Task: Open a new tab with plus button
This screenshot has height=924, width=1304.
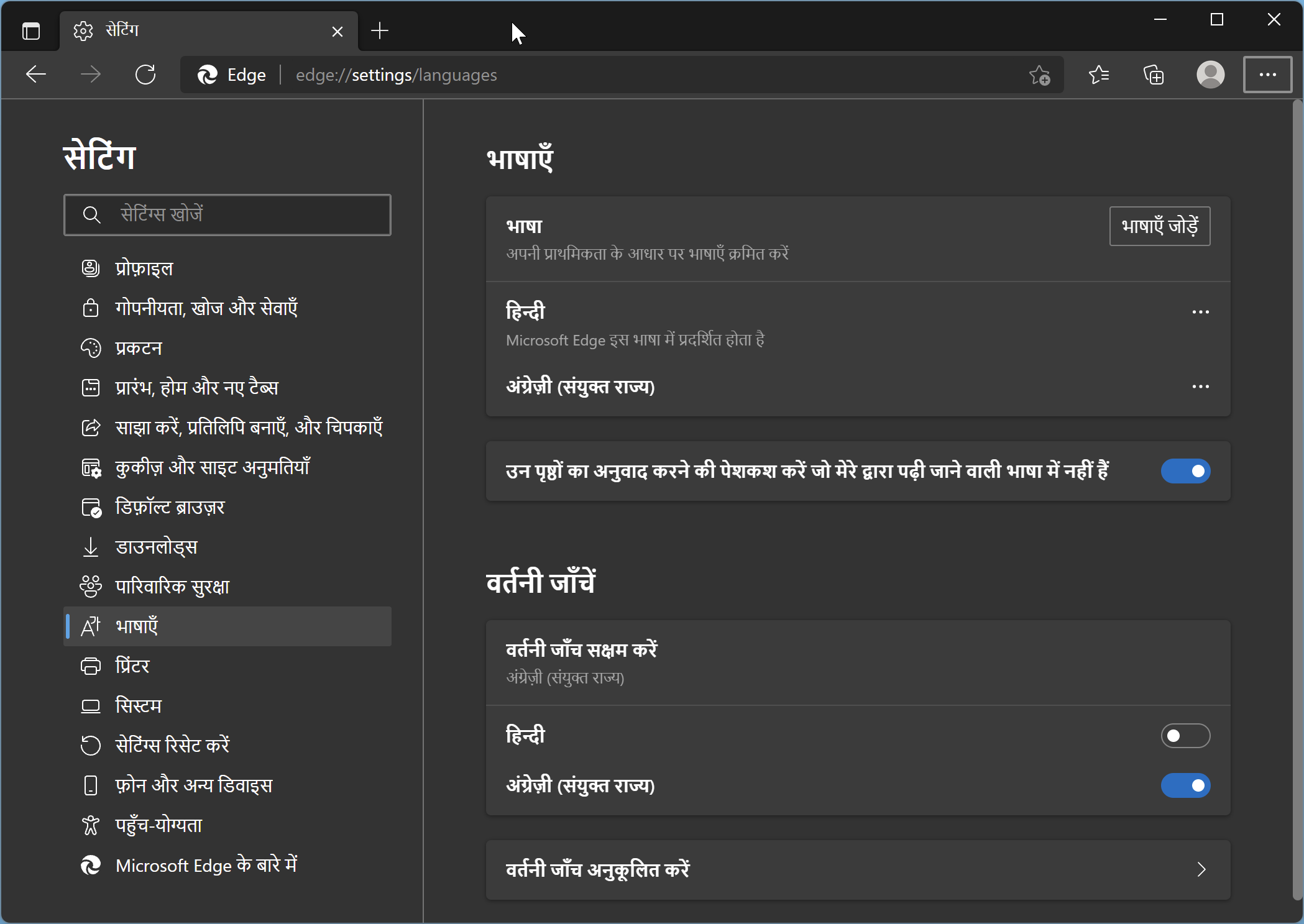Action: coord(379,30)
